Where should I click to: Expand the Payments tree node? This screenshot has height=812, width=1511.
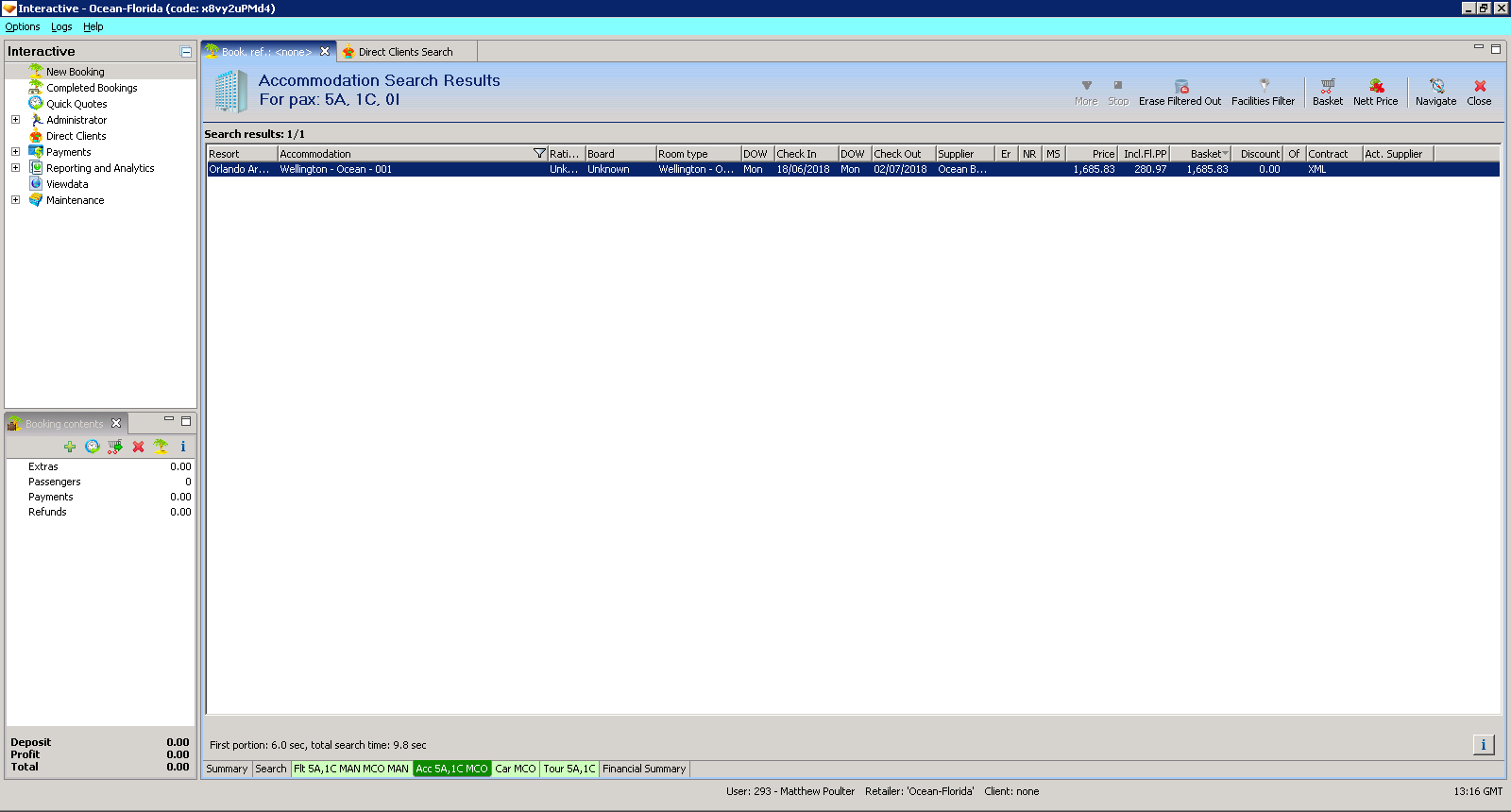coord(15,152)
